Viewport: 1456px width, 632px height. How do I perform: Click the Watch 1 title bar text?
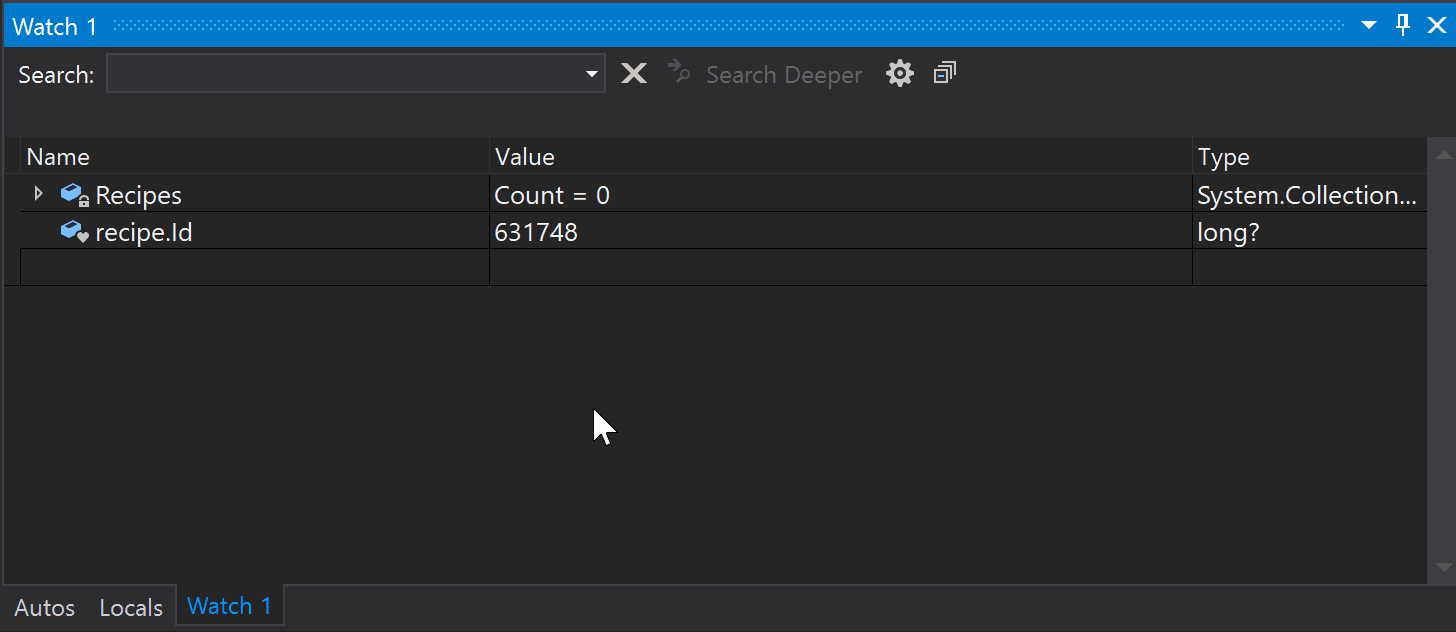[55, 26]
